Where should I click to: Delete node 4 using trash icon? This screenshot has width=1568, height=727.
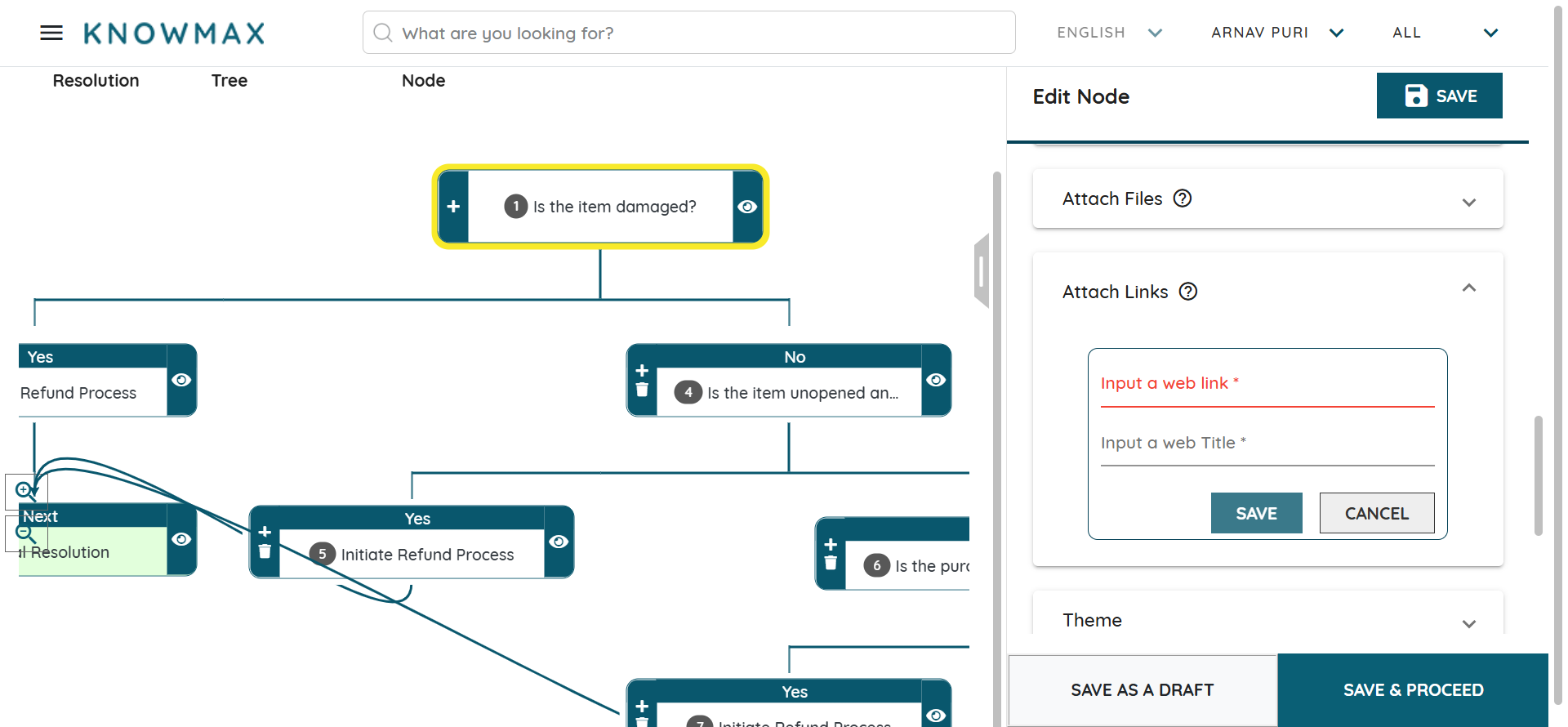pyautogui.click(x=642, y=390)
